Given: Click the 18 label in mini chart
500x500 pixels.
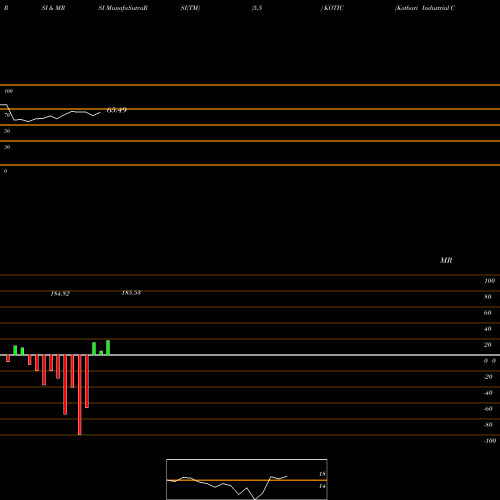Looking at the screenshot, I should [322, 474].
